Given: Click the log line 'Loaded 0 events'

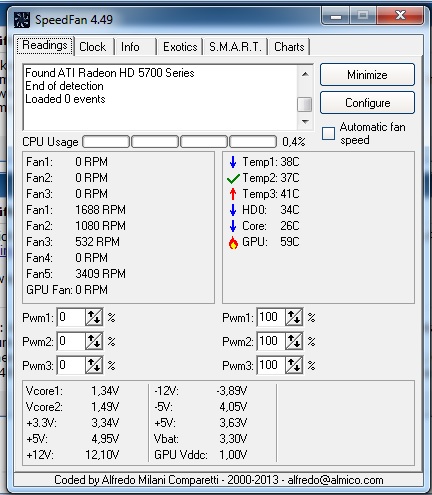Looking at the screenshot, I should click(65, 99).
